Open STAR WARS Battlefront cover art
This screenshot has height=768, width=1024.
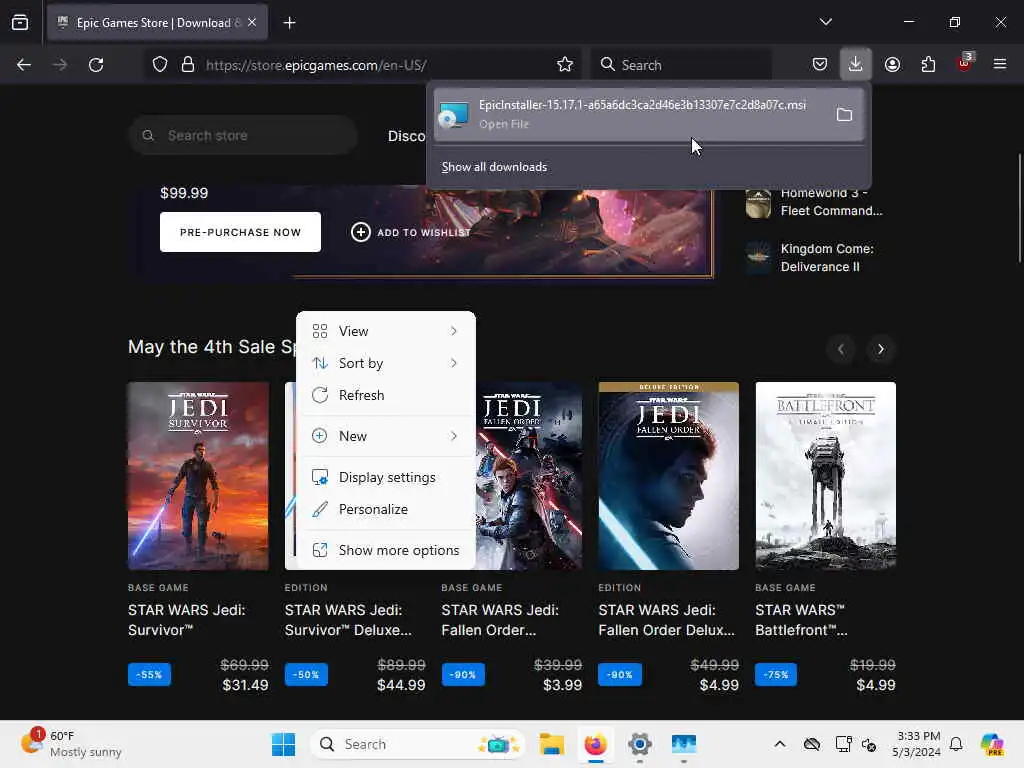(825, 476)
